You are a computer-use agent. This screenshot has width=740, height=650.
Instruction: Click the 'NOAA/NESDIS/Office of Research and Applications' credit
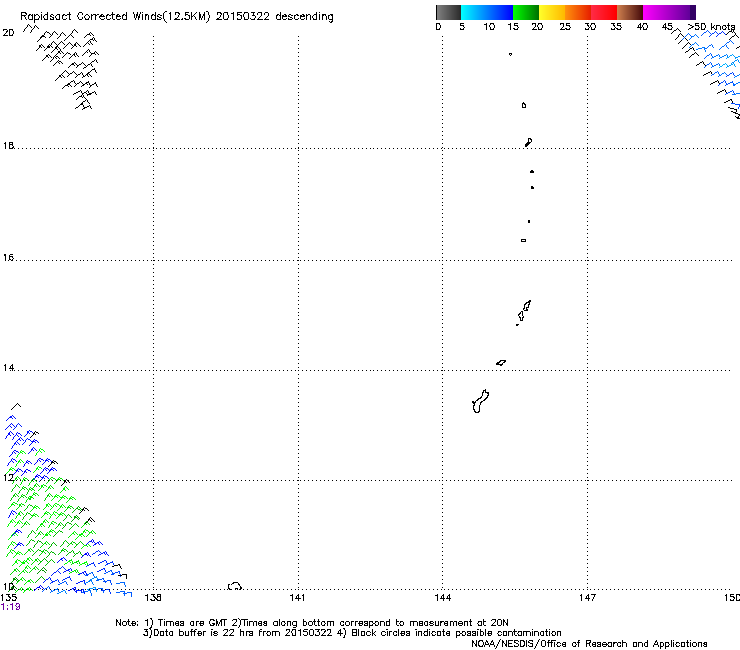point(589,644)
